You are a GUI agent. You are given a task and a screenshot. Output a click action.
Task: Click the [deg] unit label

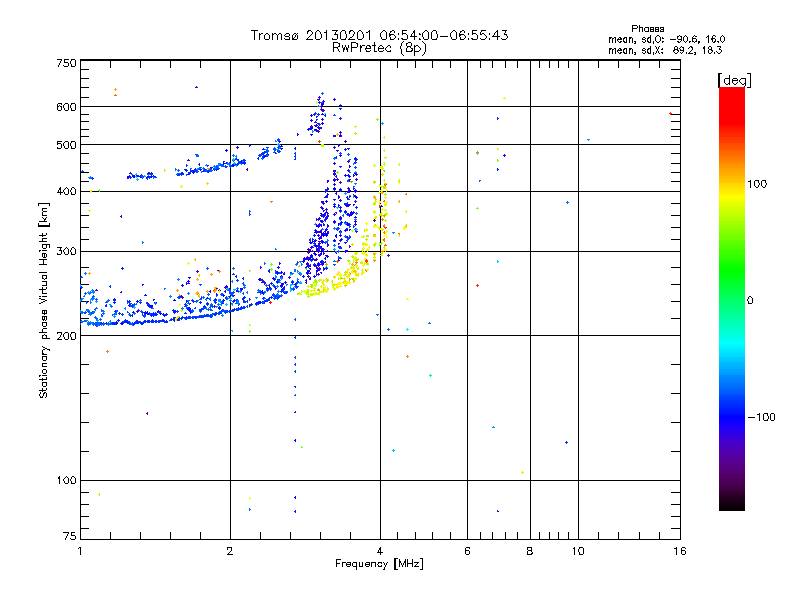pos(734,80)
